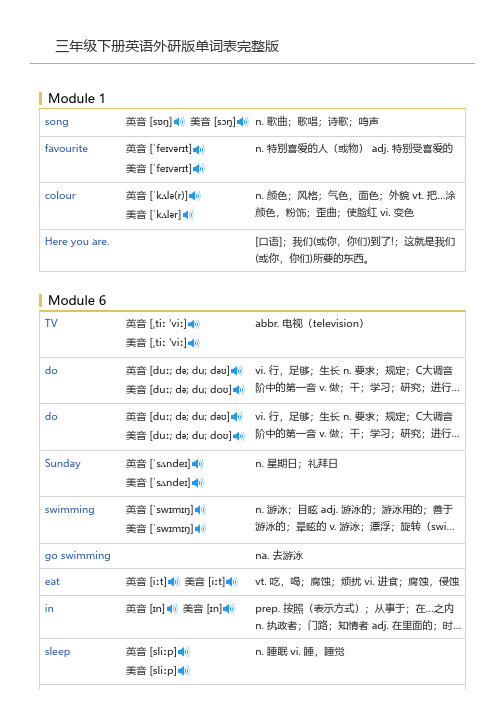The height and width of the screenshot is (713, 504).
Task: Play American pronunciation of Sunday
Action: 197,483
